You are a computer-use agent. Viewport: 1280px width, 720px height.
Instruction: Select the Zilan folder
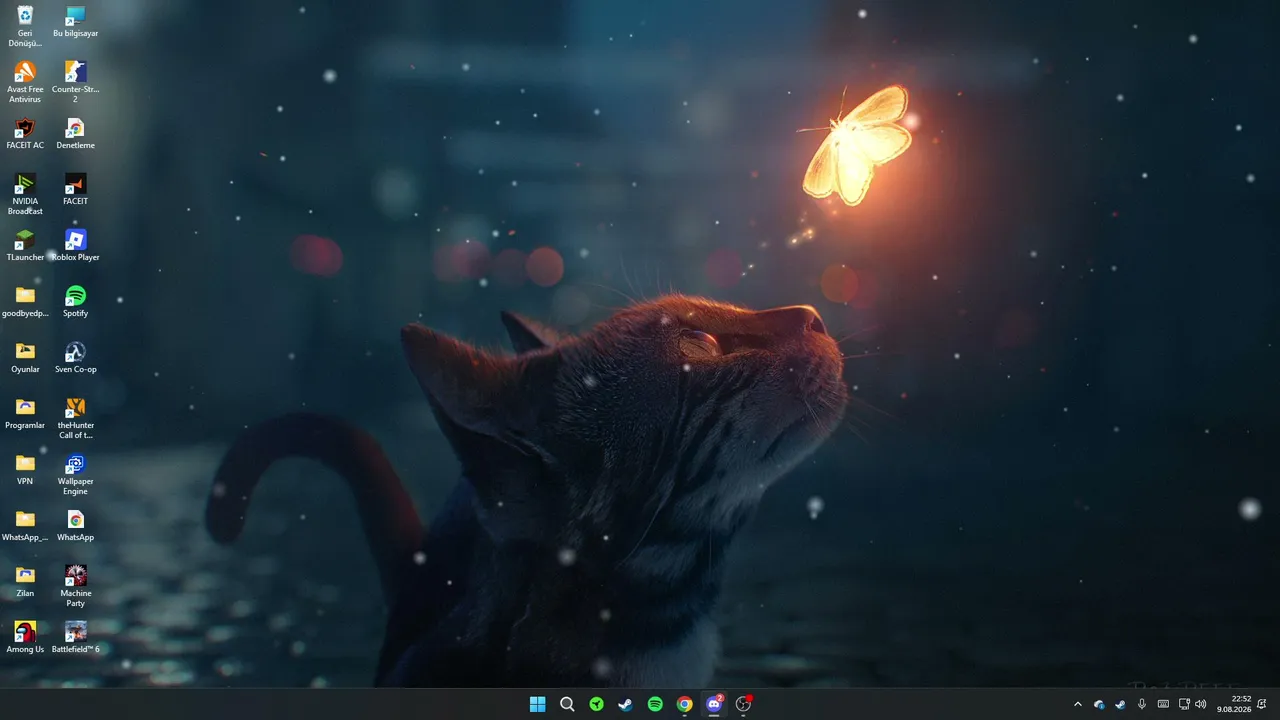click(x=25, y=582)
